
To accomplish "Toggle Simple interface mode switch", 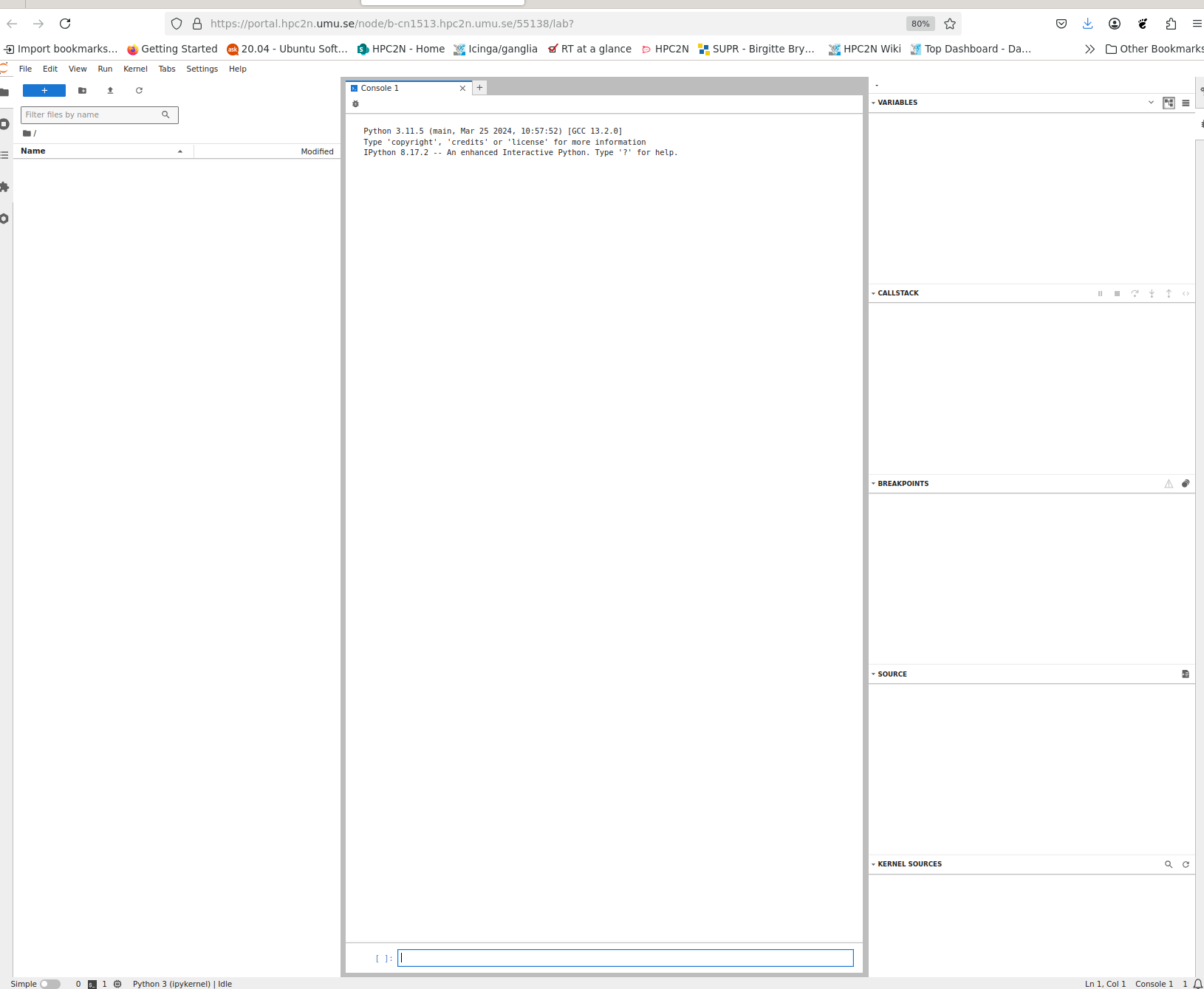I will pyautogui.click(x=49, y=984).
